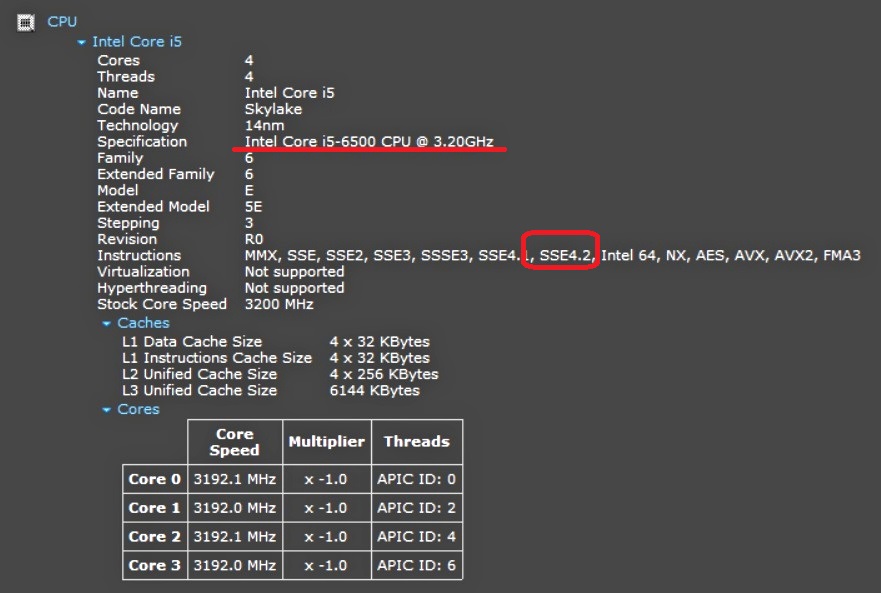
Task: Select Hyperthreading's Not supported value
Action: [x=294, y=288]
